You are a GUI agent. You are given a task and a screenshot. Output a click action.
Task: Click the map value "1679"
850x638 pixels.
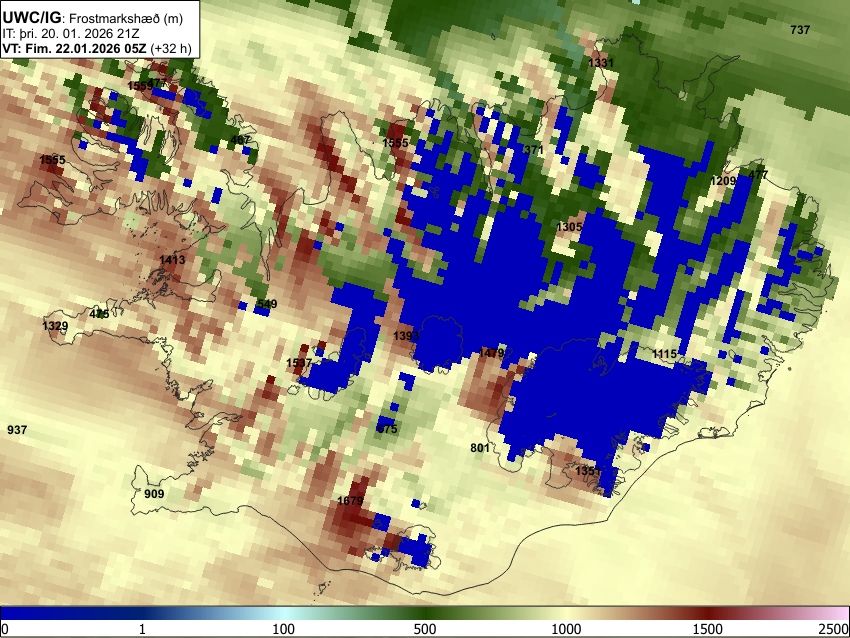350,500
